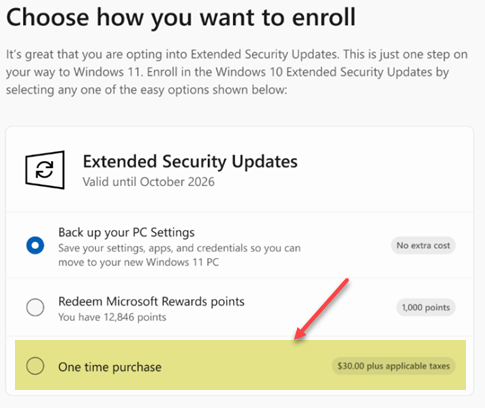Click the move to your new Windows 11 PC text

coord(139,262)
